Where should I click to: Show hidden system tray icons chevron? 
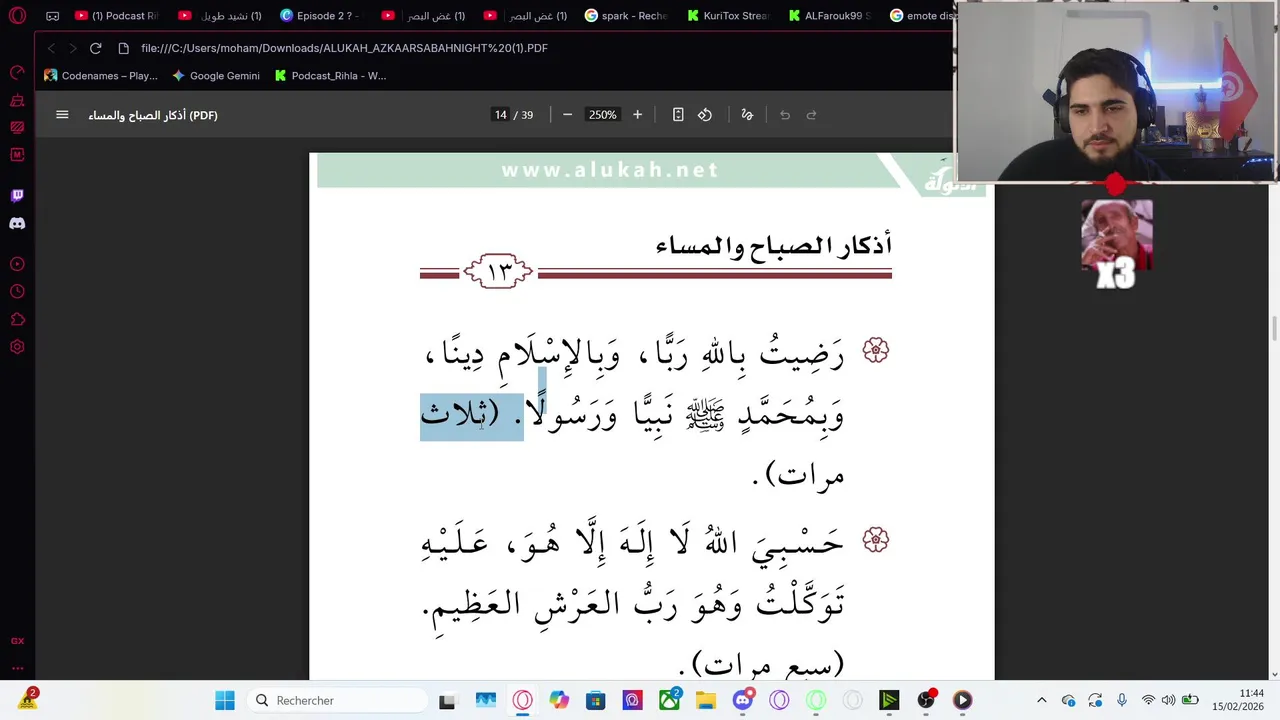point(1041,700)
